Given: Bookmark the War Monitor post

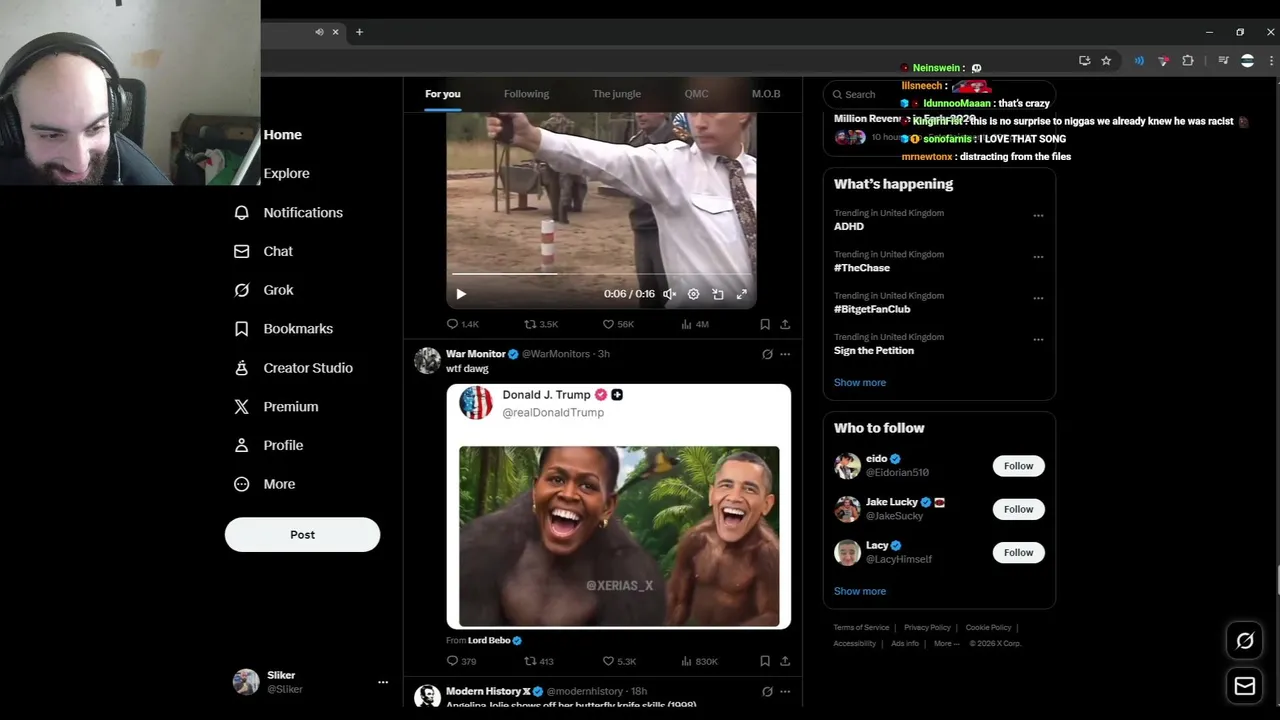Looking at the screenshot, I should pos(765,661).
